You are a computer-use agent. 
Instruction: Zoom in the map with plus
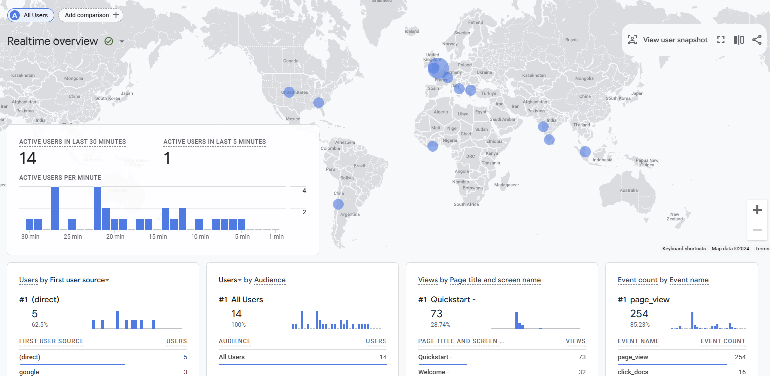click(x=757, y=210)
